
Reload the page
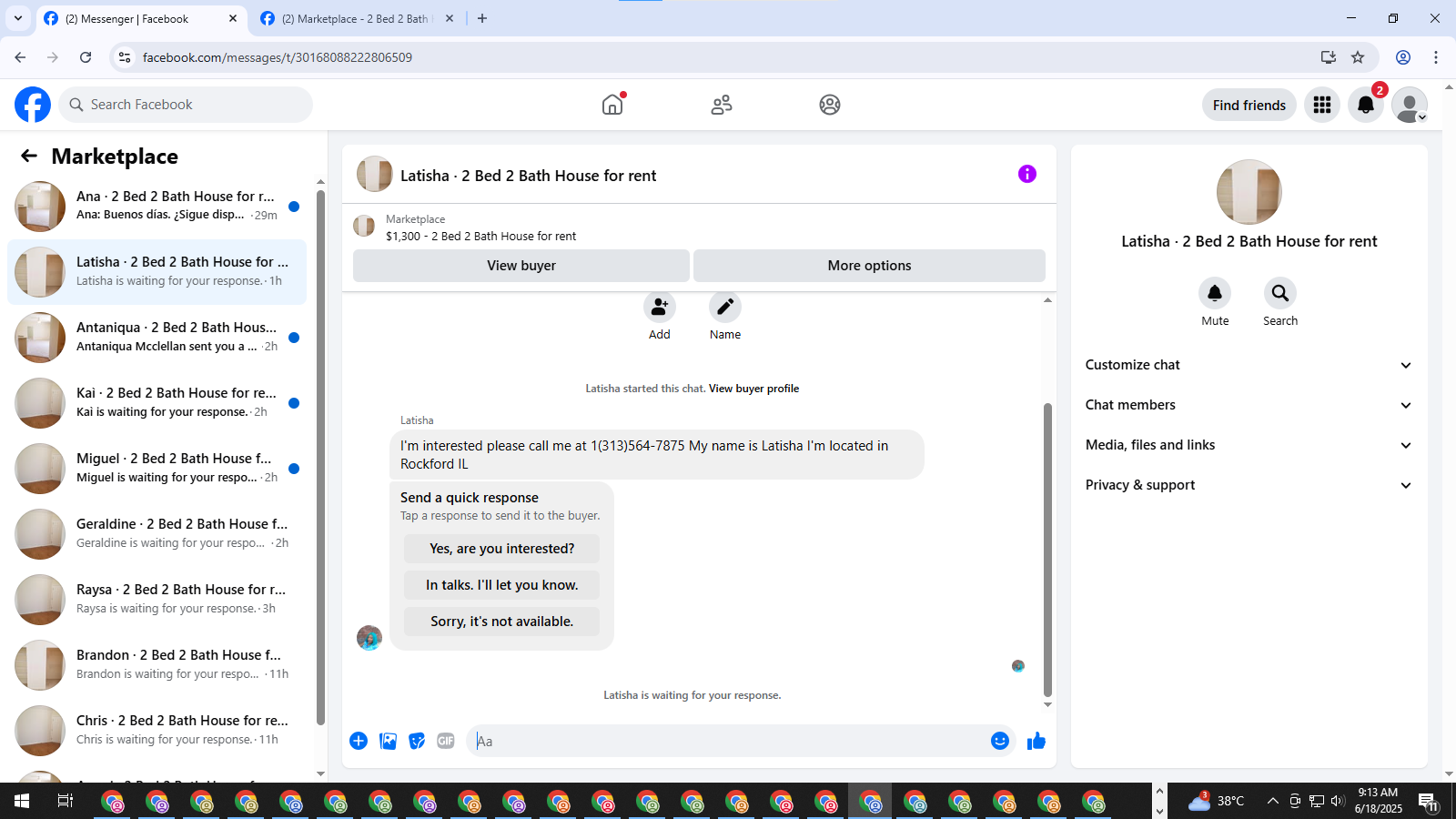[86, 57]
